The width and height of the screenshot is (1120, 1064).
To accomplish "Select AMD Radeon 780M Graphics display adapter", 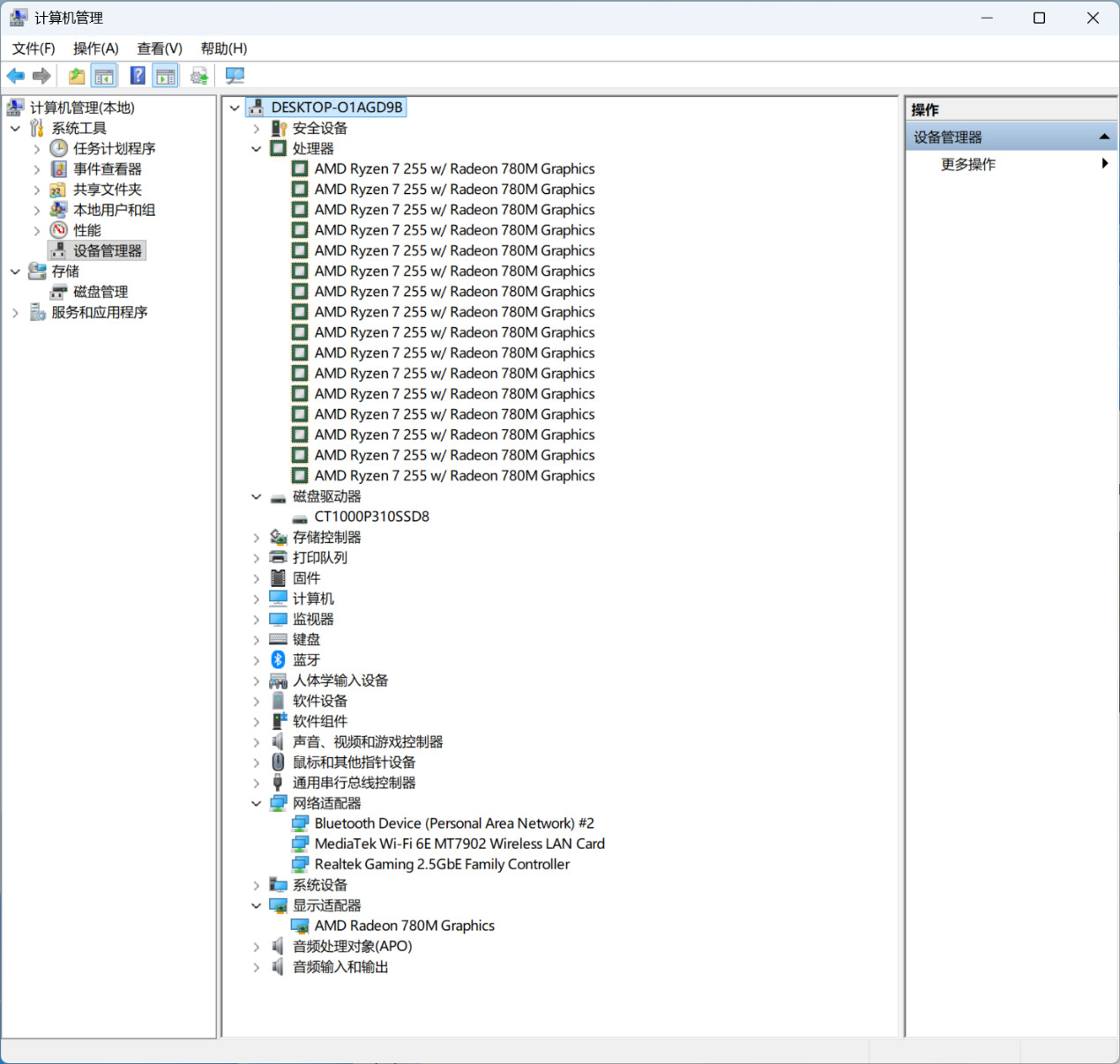I will [x=404, y=926].
